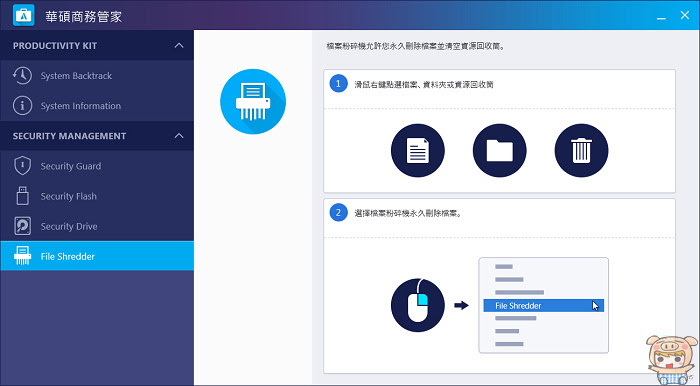Select Security Guard menu item
Screen dimensions: 700x386
point(97,166)
